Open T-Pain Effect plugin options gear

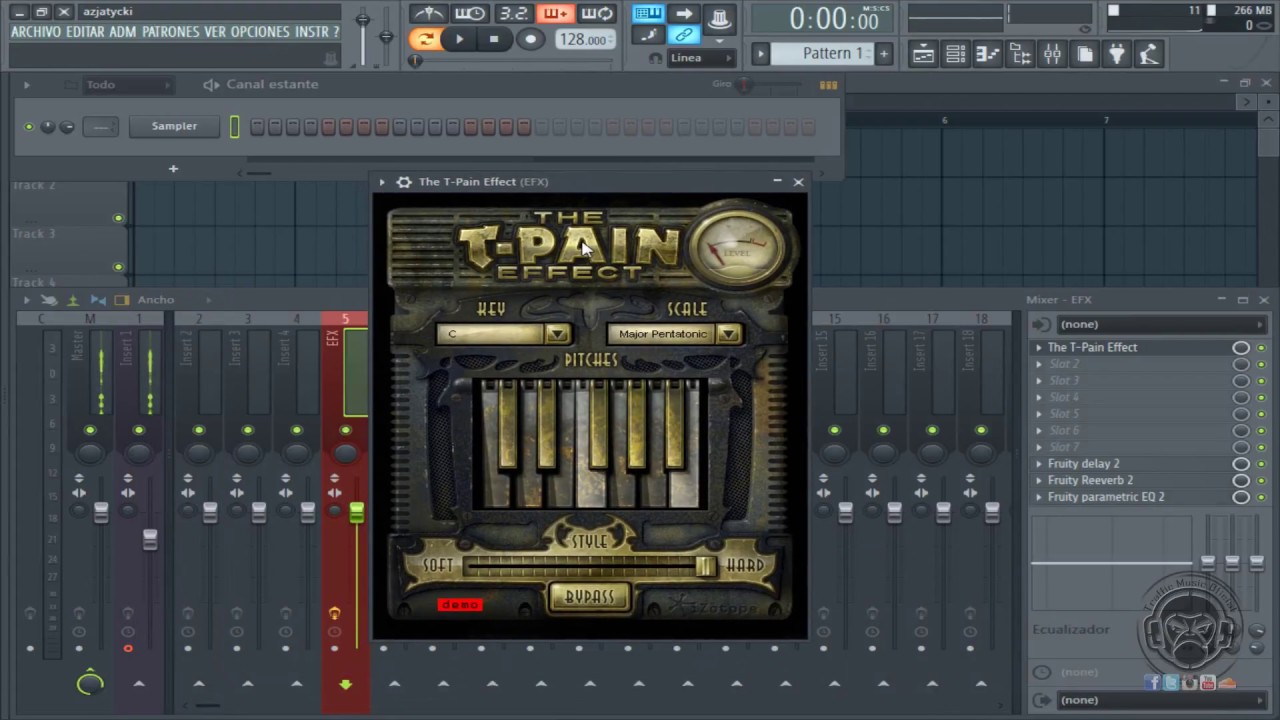click(403, 182)
